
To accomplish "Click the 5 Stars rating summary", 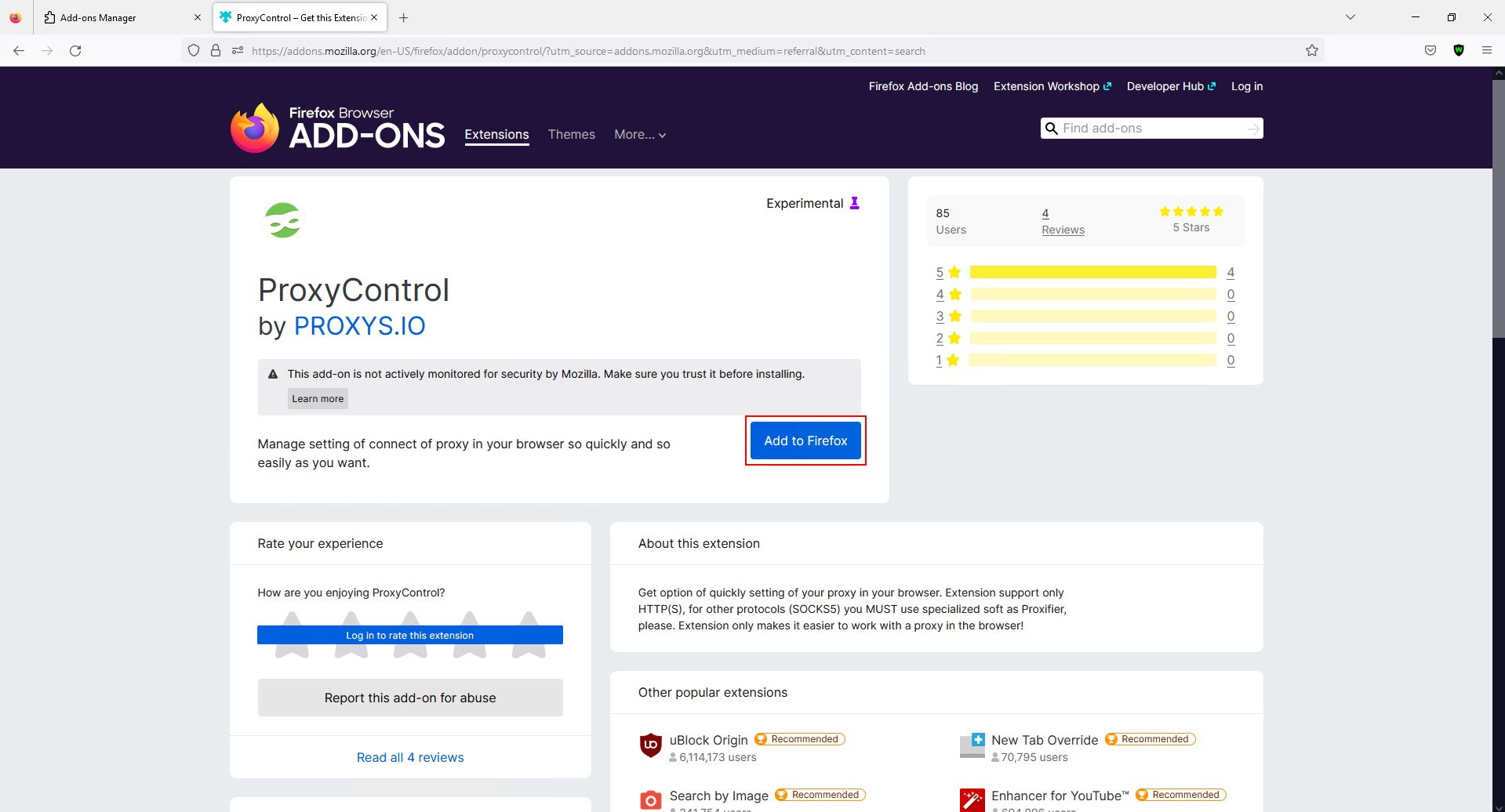I will (1191, 219).
